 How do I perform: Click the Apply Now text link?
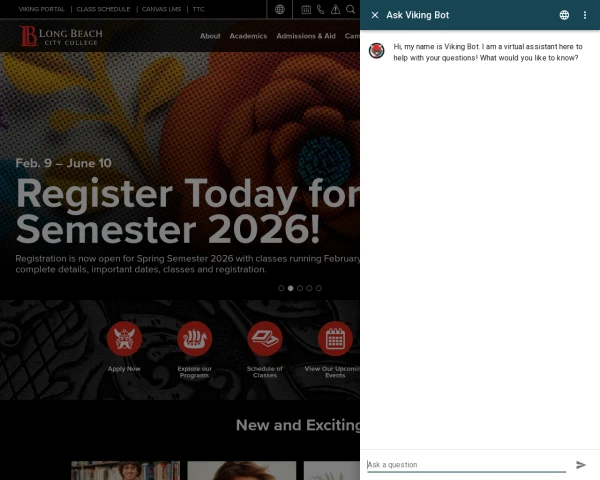[124, 369]
